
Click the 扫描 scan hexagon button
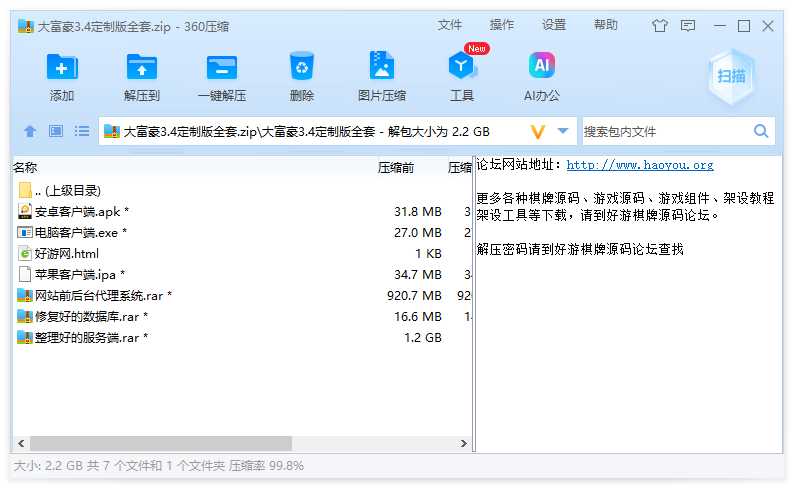[731, 76]
